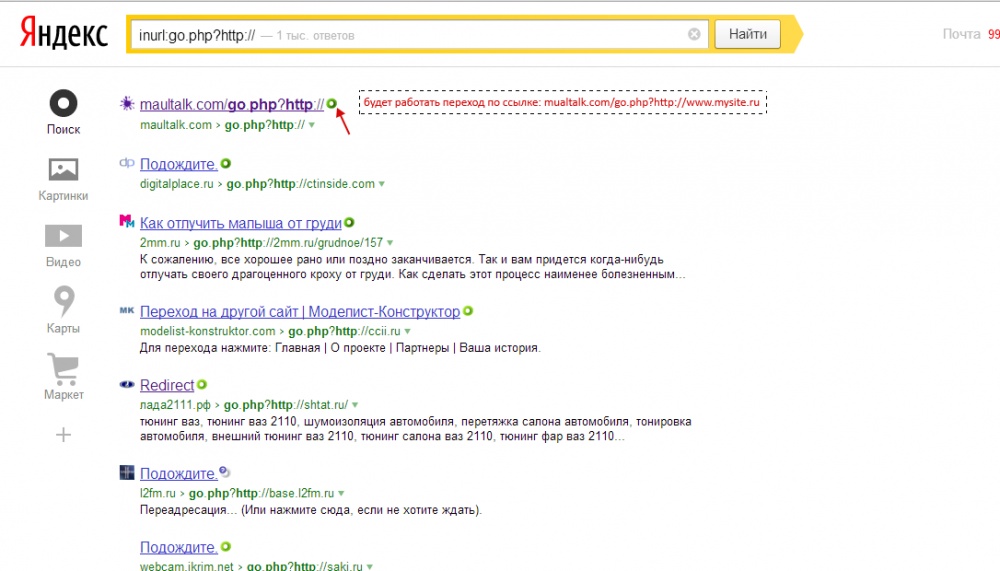Click digitalplace.ru result favicon
The height and width of the screenshot is (571, 1000).
(x=127, y=163)
